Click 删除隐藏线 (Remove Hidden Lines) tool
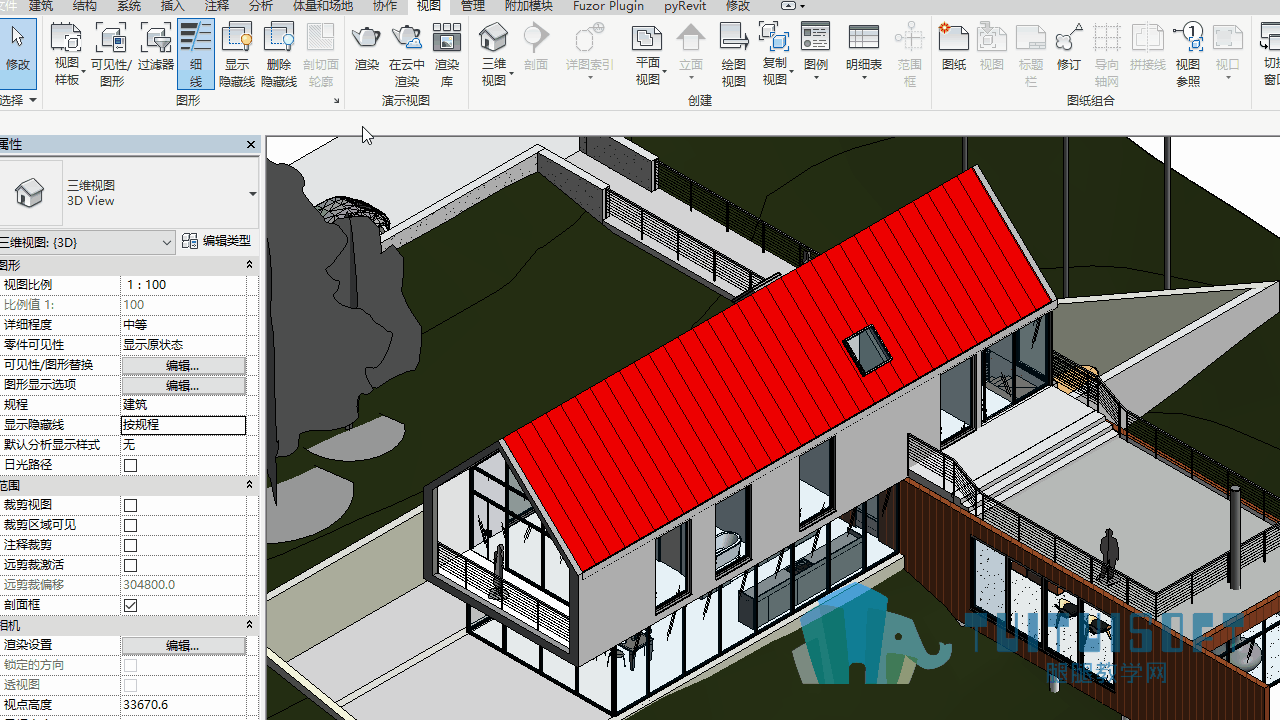This screenshot has height=720, width=1280. (279, 55)
